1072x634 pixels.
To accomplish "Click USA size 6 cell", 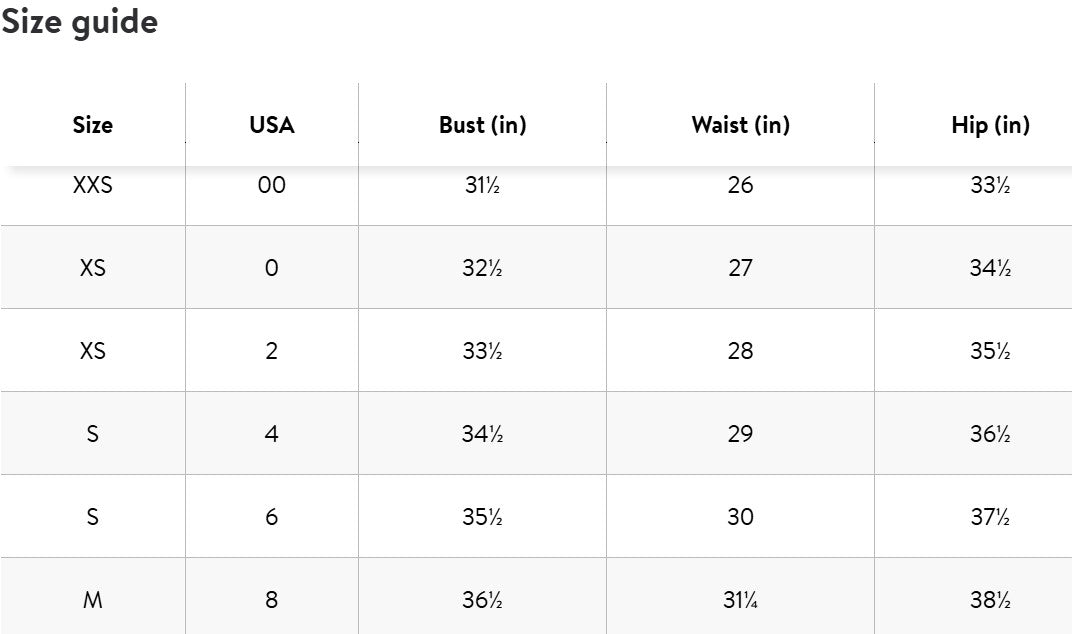I will (272, 517).
